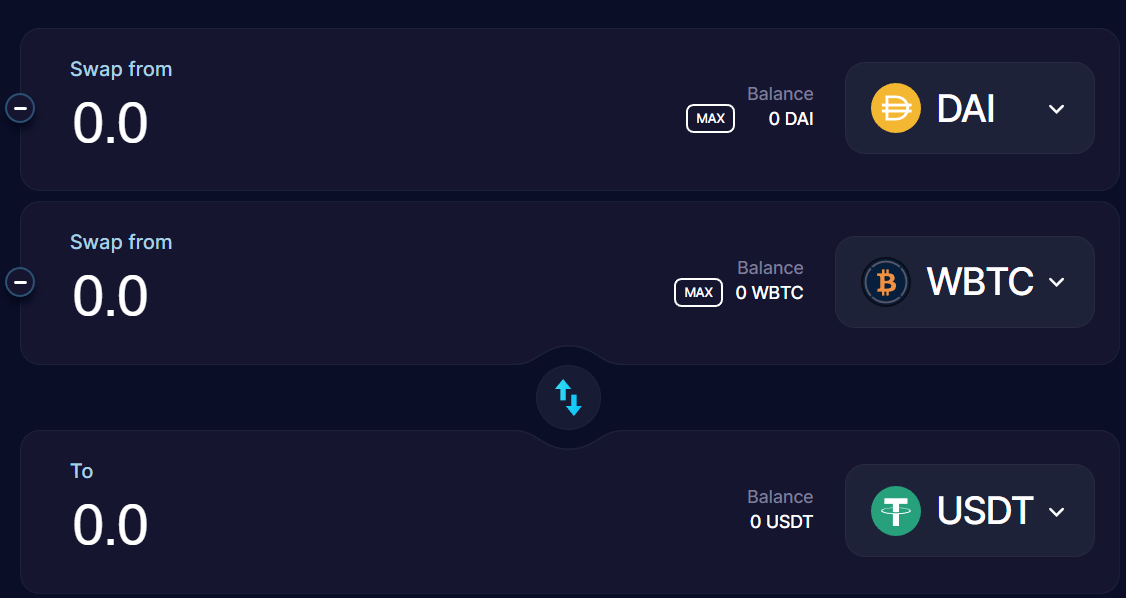
Task: Click the DAI token logo
Action: coord(895,107)
